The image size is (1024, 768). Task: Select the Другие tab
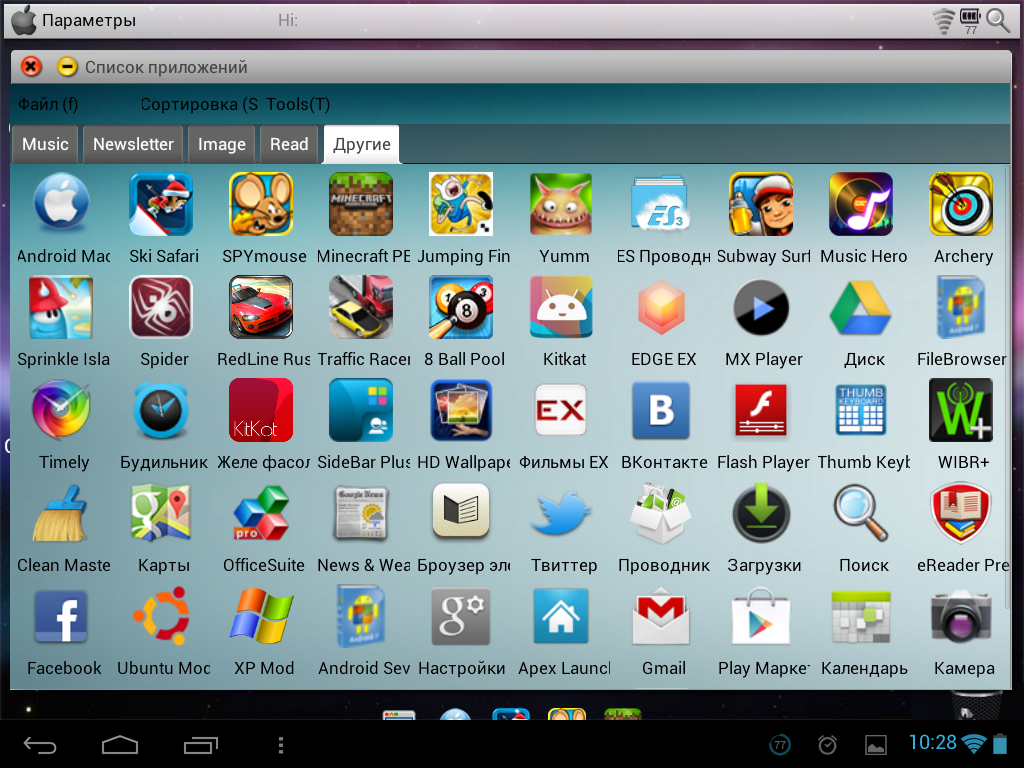pyautogui.click(x=362, y=144)
